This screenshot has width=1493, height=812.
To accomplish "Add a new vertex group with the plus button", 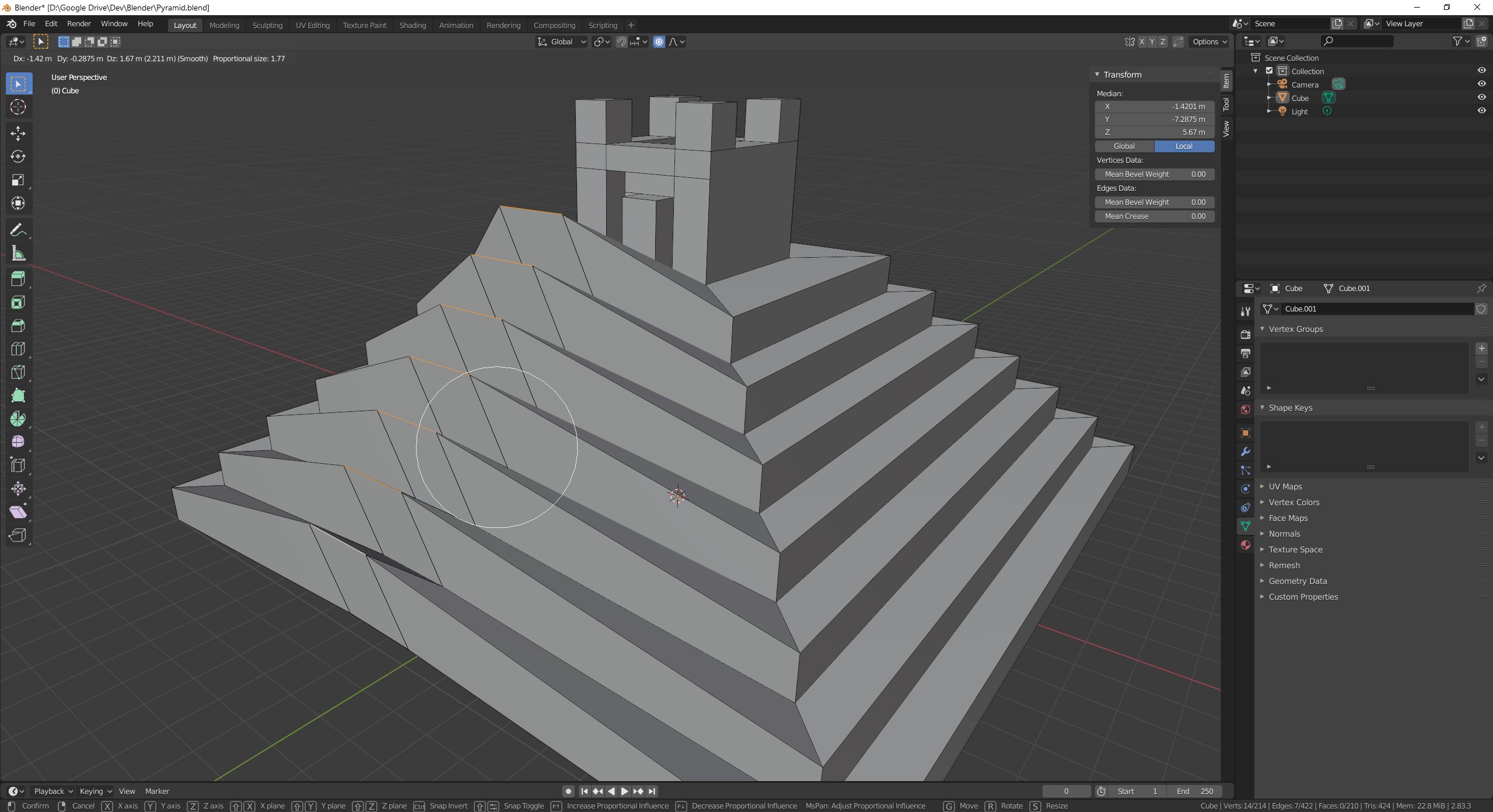I will coord(1481,348).
